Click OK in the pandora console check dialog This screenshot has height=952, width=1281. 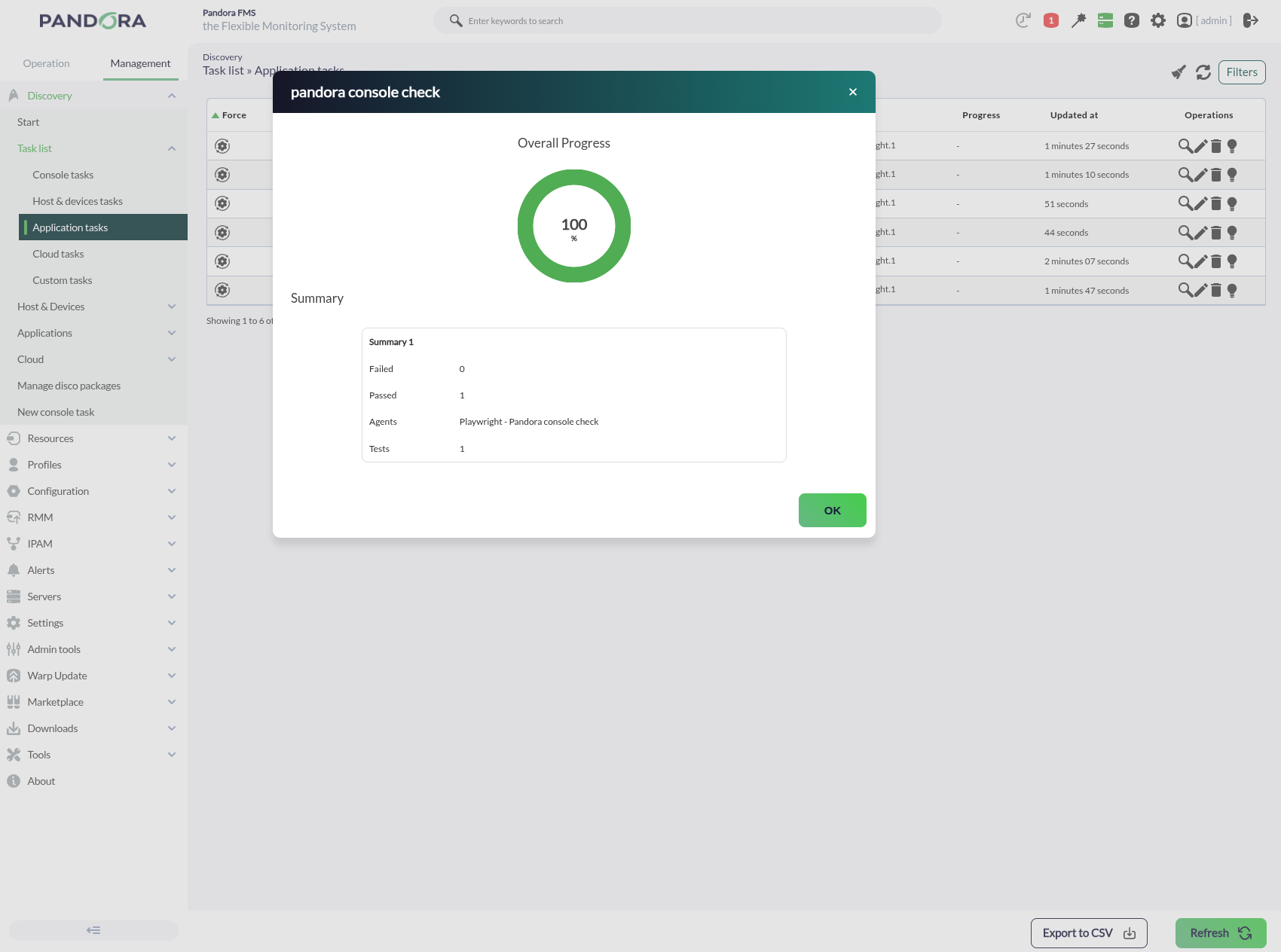pyautogui.click(x=832, y=510)
